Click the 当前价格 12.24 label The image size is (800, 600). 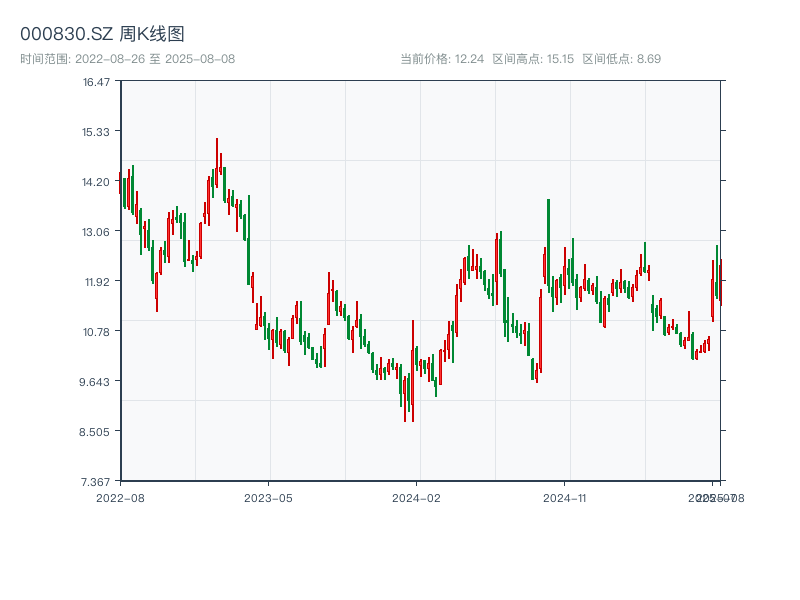442,59
